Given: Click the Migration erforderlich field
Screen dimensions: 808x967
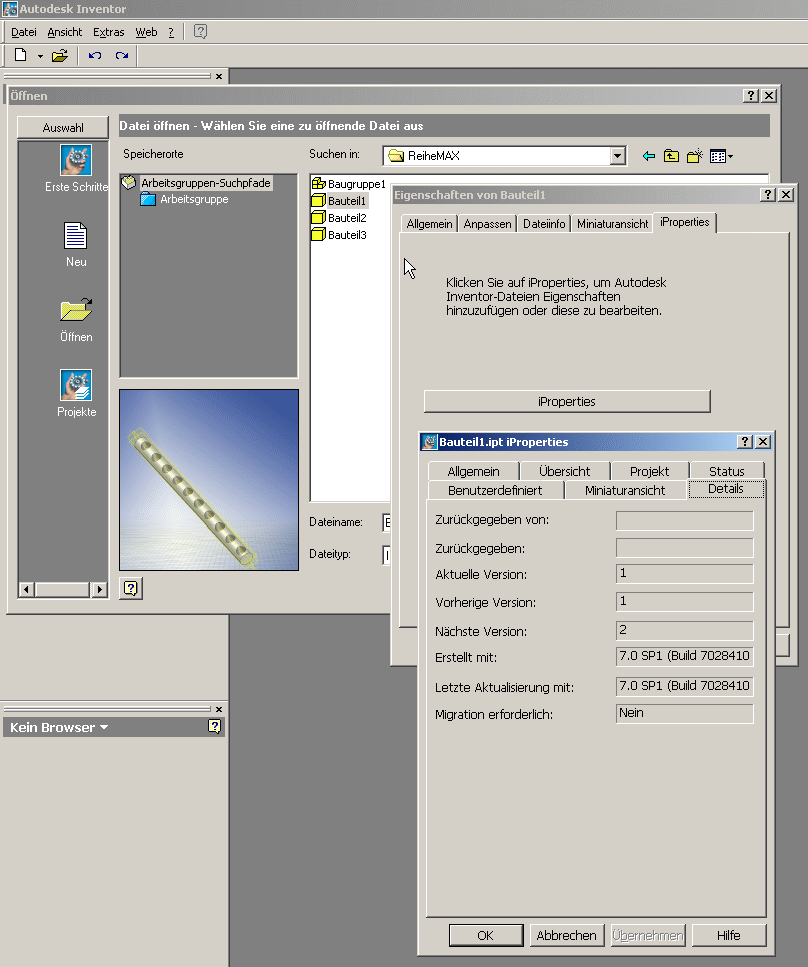Looking at the screenshot, I should [685, 714].
